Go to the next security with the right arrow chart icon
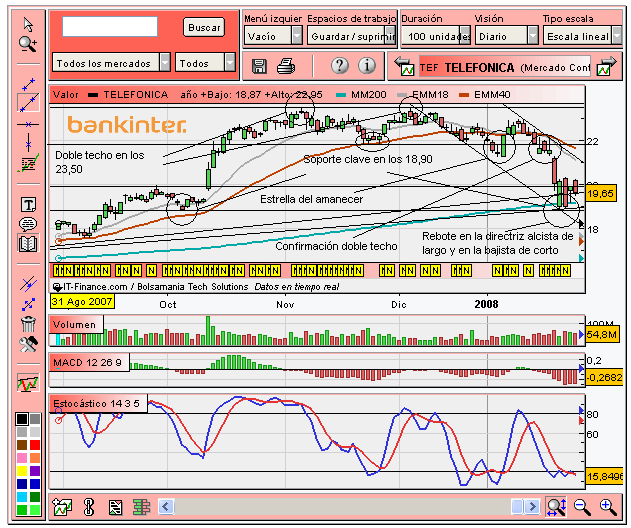The image size is (631, 528). coord(607,66)
